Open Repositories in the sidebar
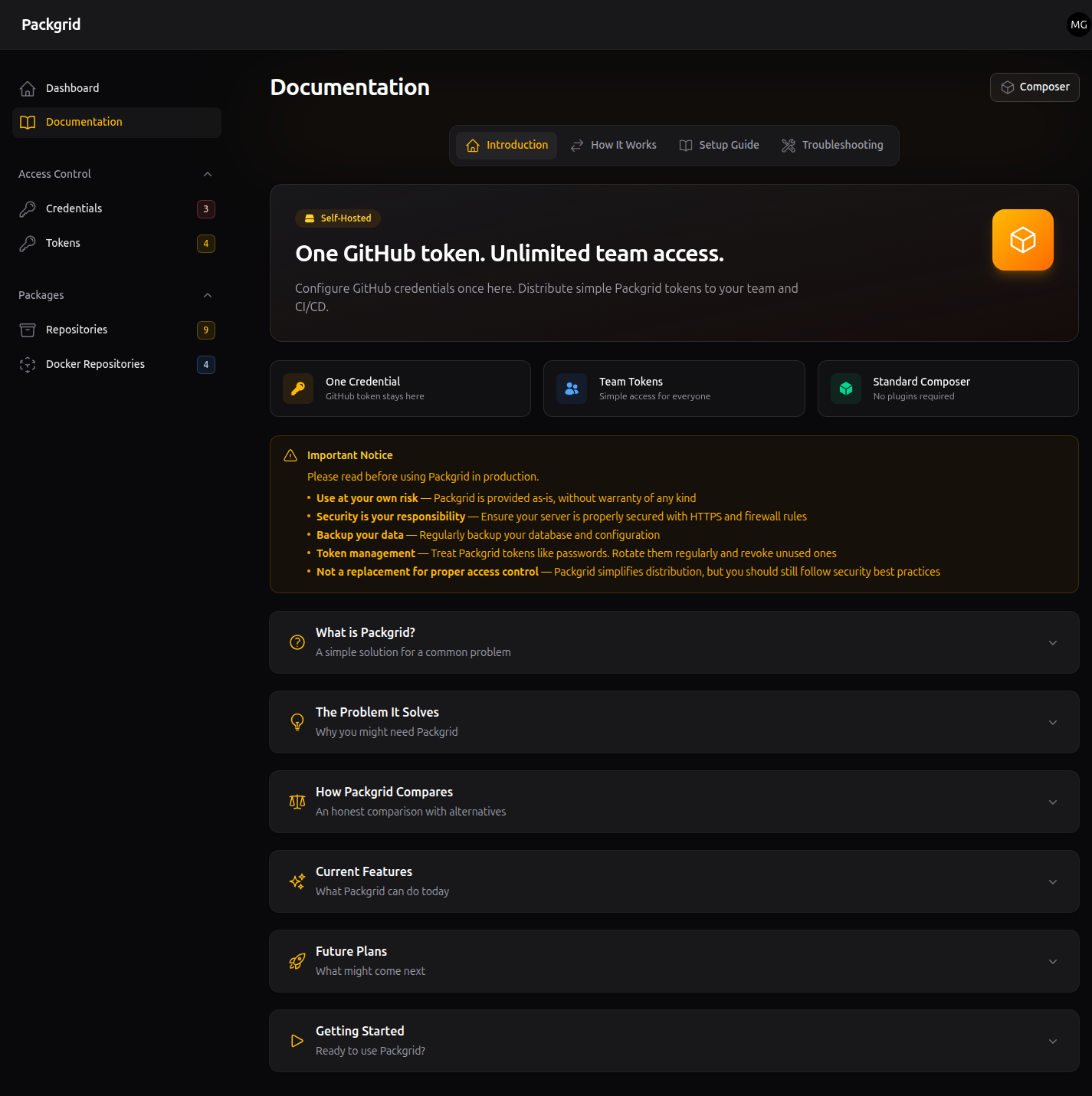Screen dimensions: 1092x1096 pyautogui.click(x=116, y=330)
